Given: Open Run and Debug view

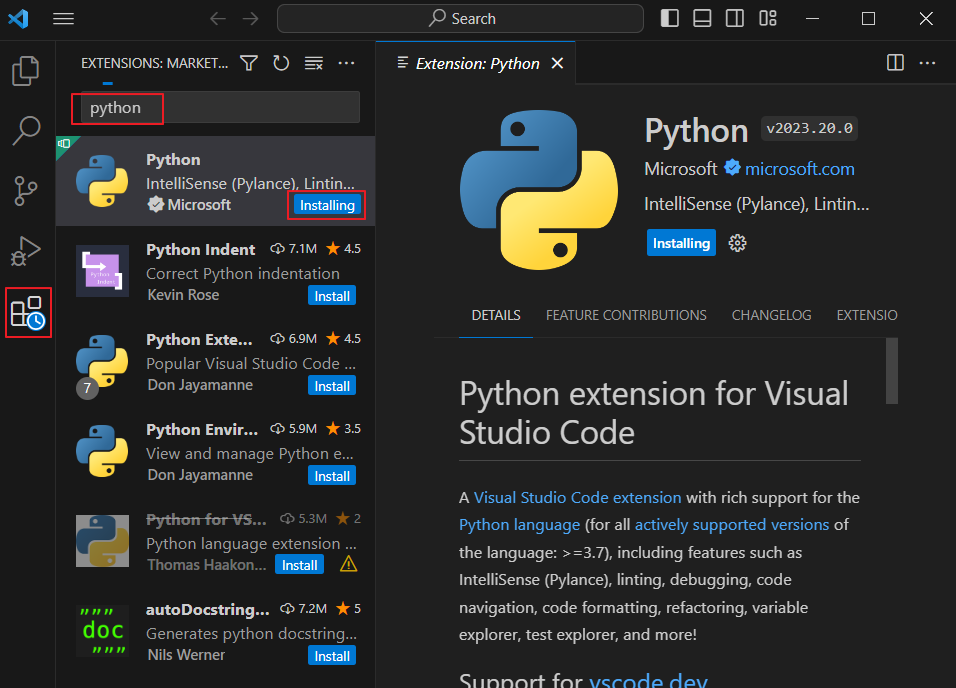Looking at the screenshot, I should coord(26,251).
